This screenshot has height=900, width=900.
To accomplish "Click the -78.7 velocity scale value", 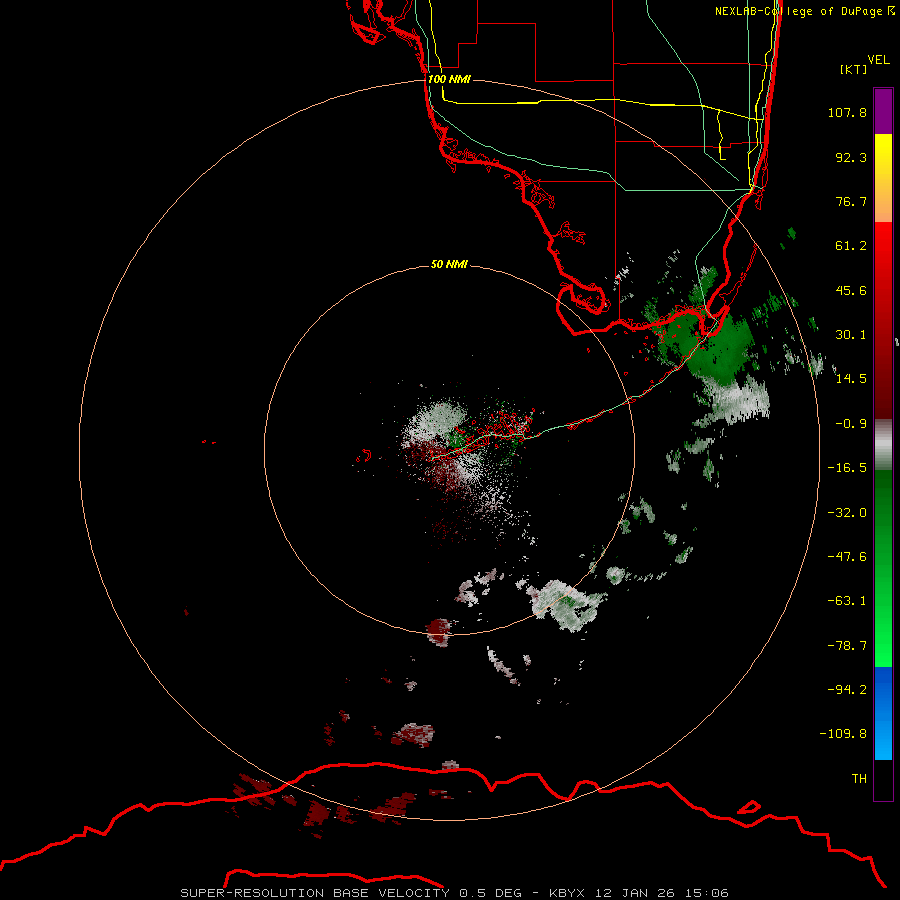I will click(x=847, y=646).
